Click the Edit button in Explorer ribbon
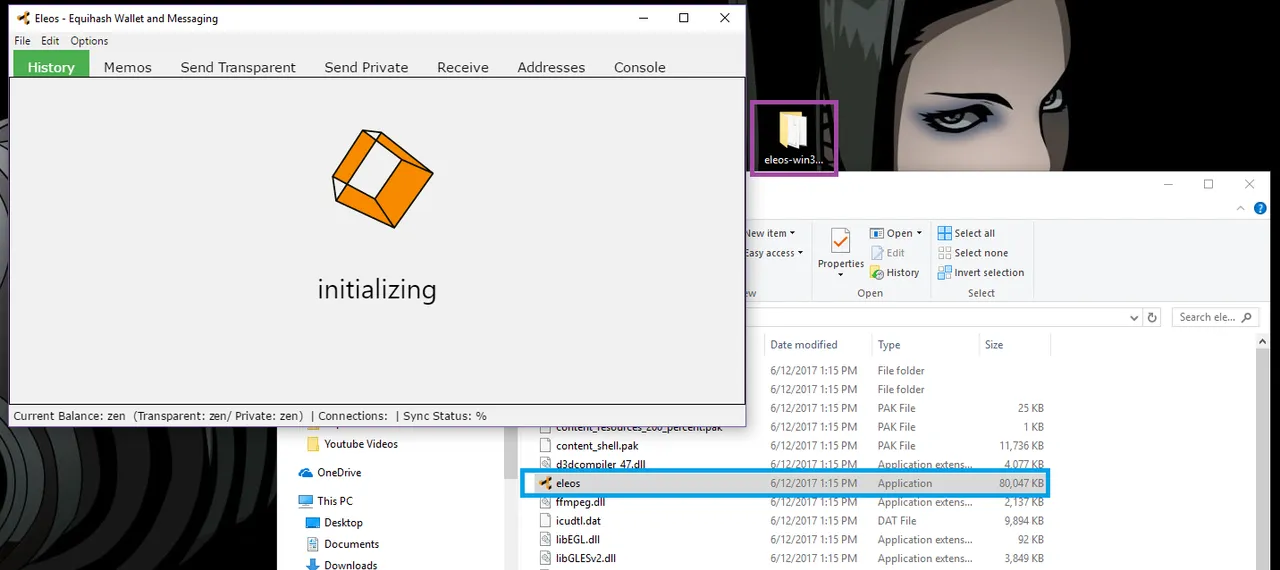 (888, 253)
